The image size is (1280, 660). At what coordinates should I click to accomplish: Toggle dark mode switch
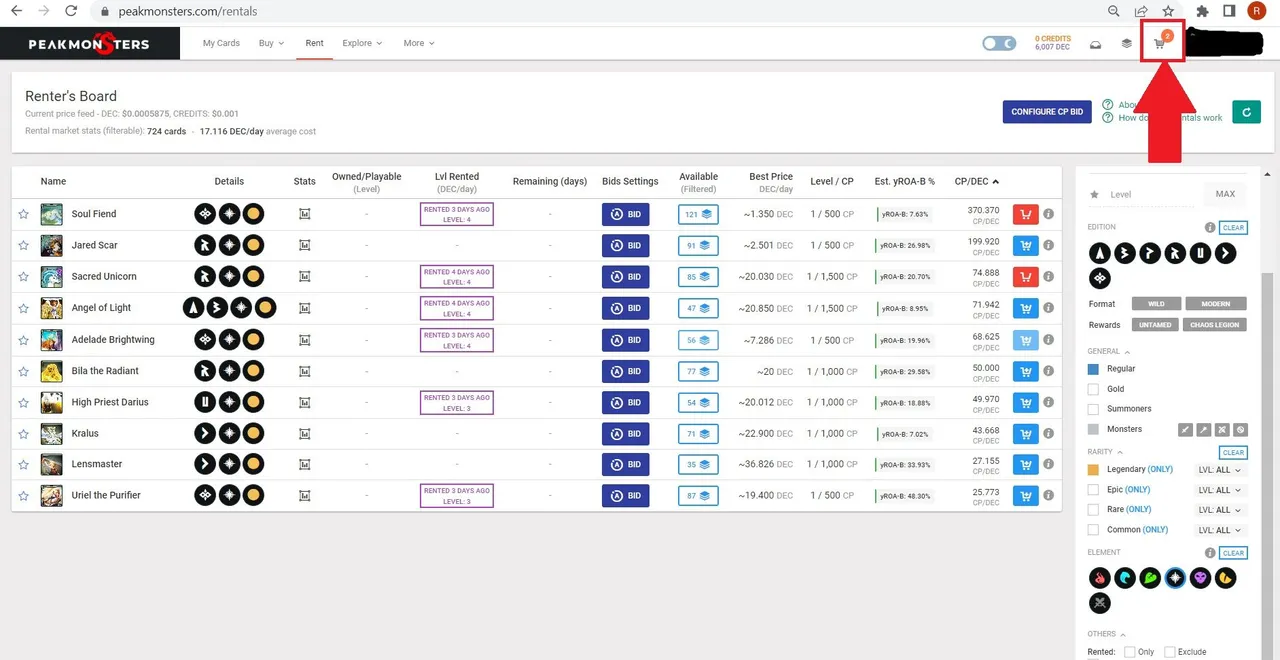pos(999,44)
